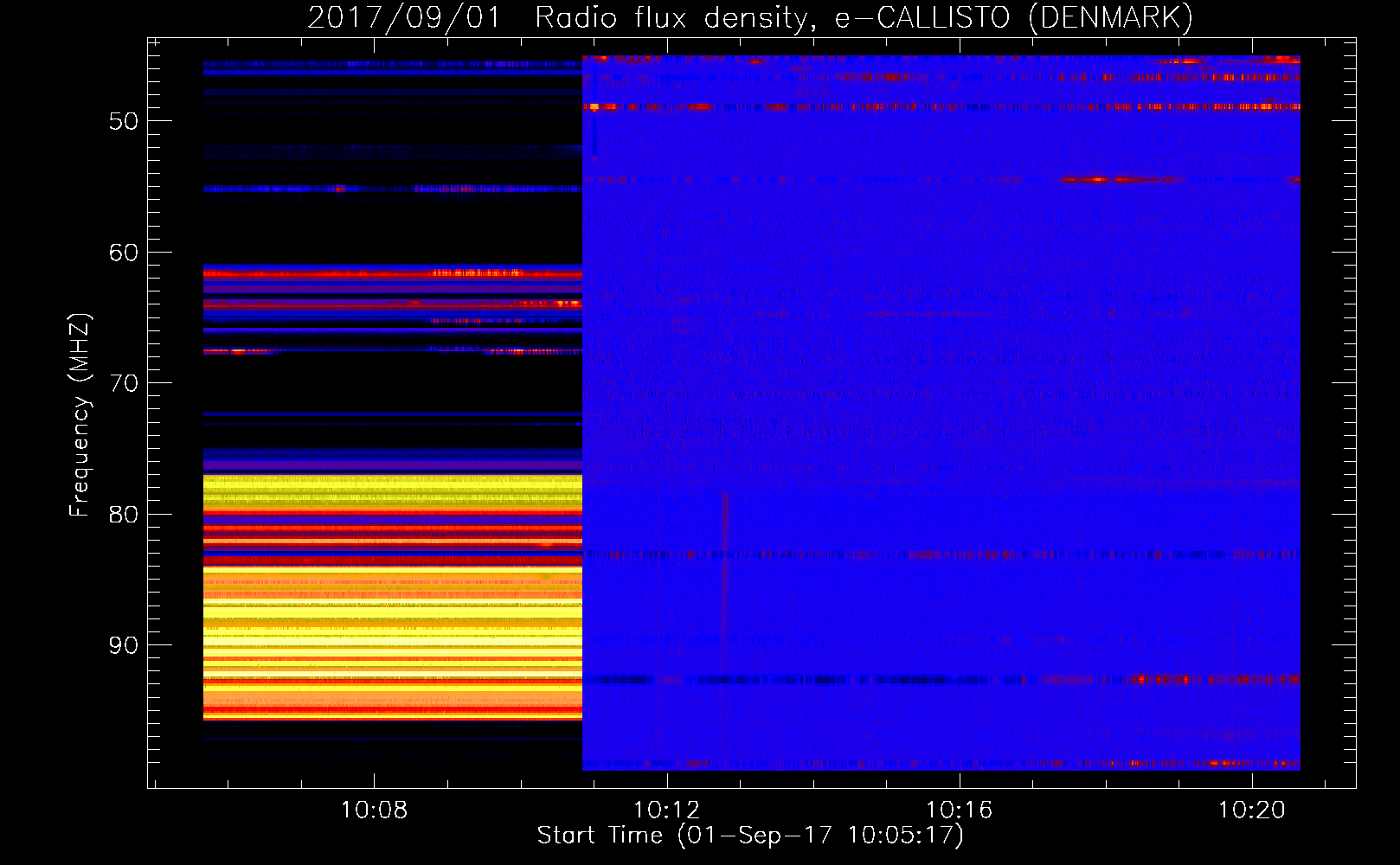The height and width of the screenshot is (865, 1400).
Task: Click the 90 frequency tick label
Action: (x=124, y=645)
